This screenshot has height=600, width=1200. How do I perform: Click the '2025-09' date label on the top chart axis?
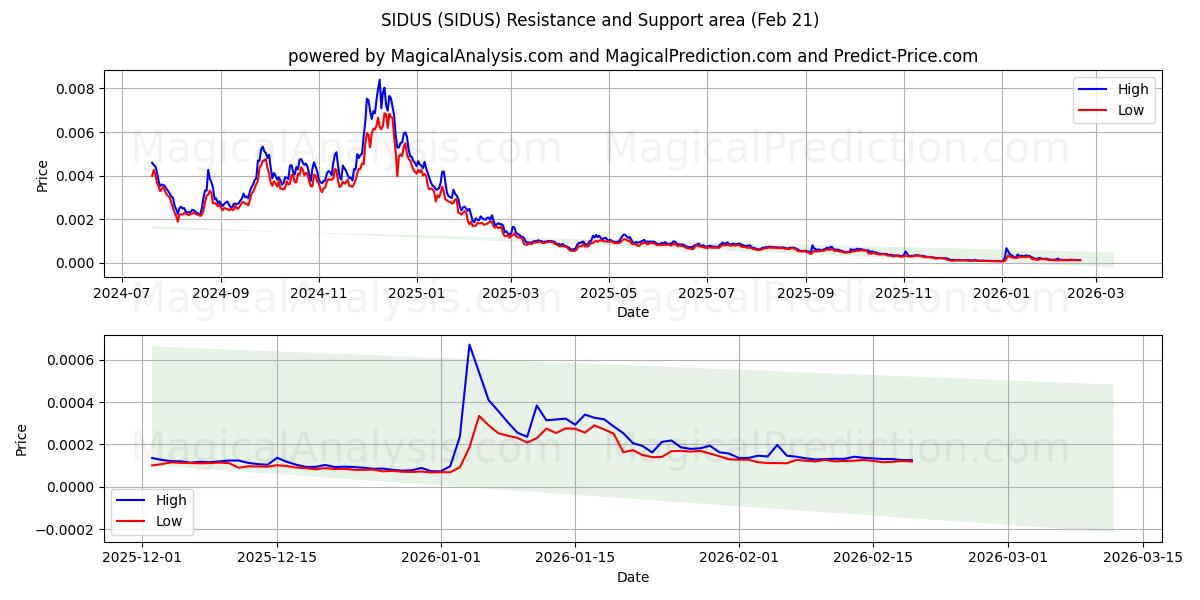click(806, 293)
